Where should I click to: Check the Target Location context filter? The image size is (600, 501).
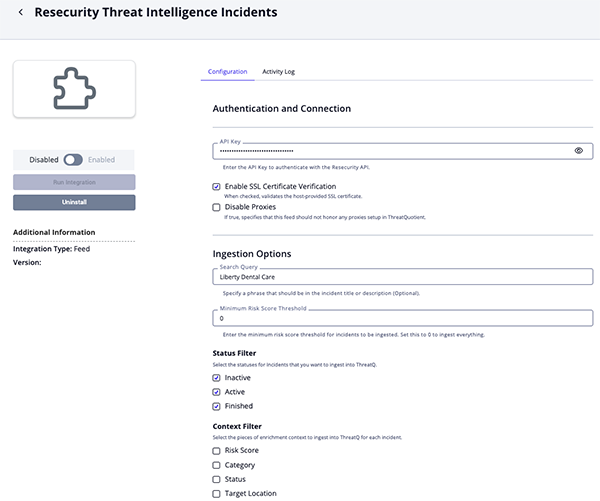pyautogui.click(x=217, y=493)
